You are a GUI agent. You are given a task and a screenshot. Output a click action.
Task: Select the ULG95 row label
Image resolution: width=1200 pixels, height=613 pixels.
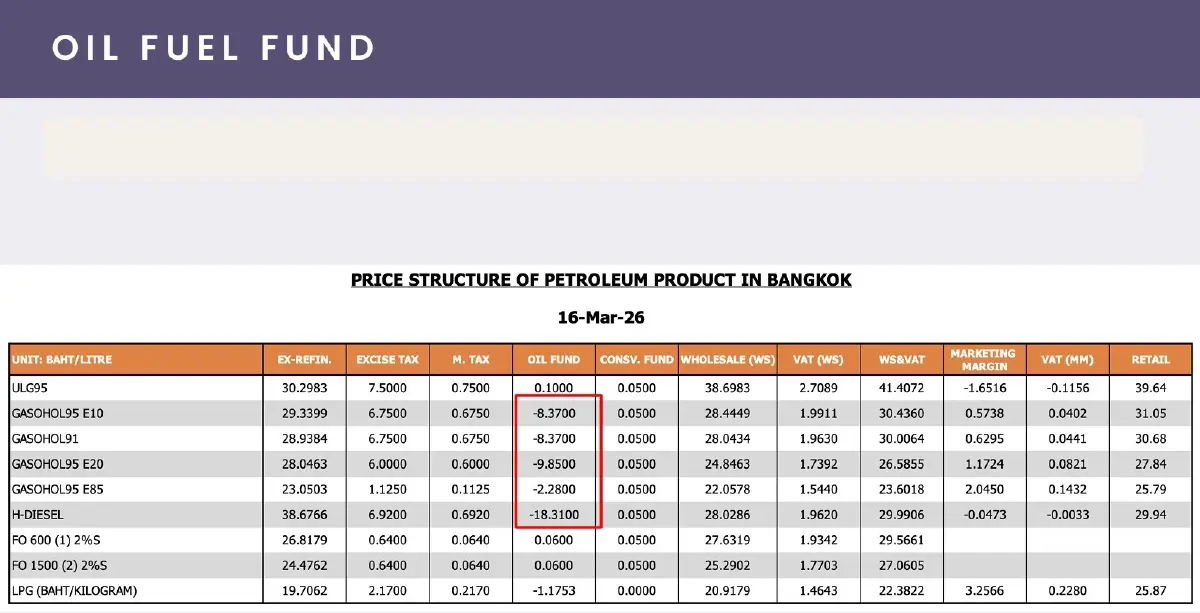click(31, 387)
